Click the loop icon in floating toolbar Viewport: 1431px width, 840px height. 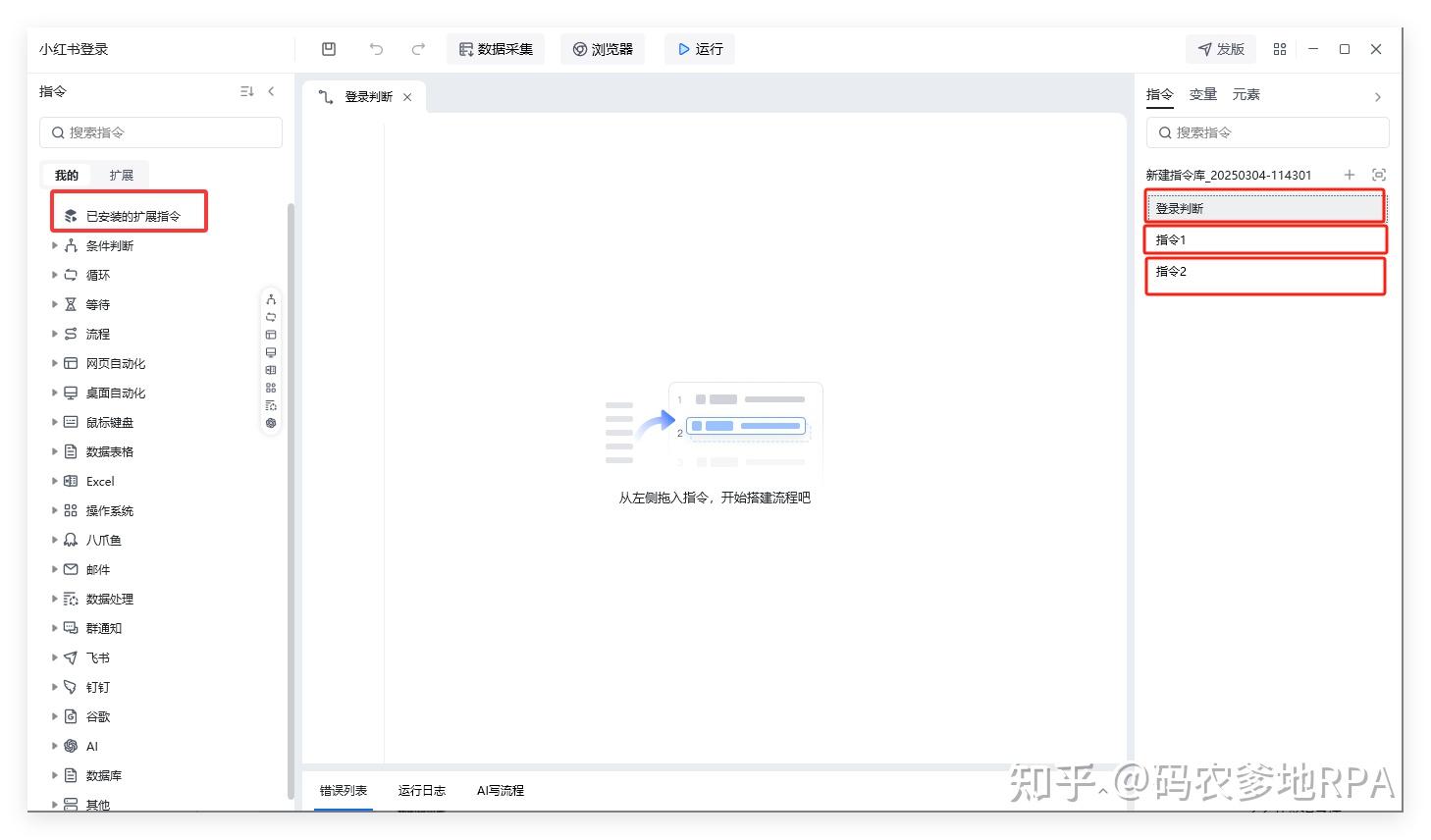[x=270, y=317]
